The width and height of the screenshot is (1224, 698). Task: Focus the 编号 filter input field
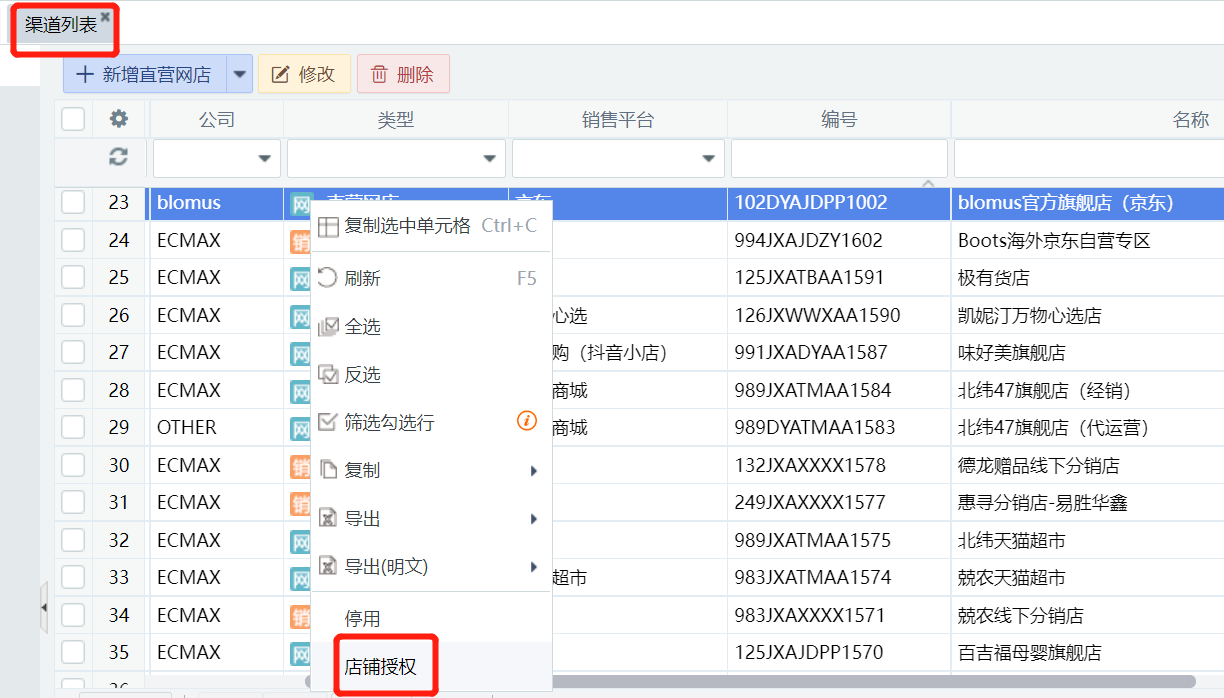[x=839, y=158]
